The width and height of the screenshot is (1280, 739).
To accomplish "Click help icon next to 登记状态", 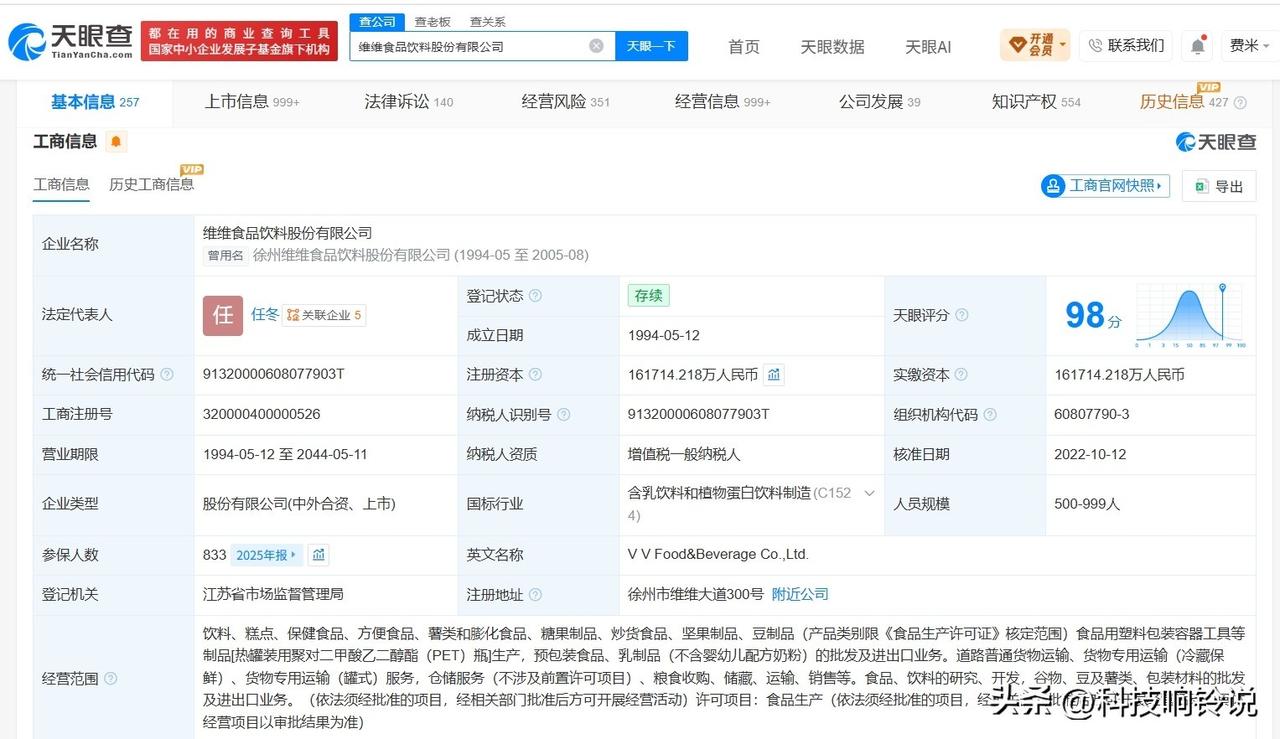I will pyautogui.click(x=535, y=296).
